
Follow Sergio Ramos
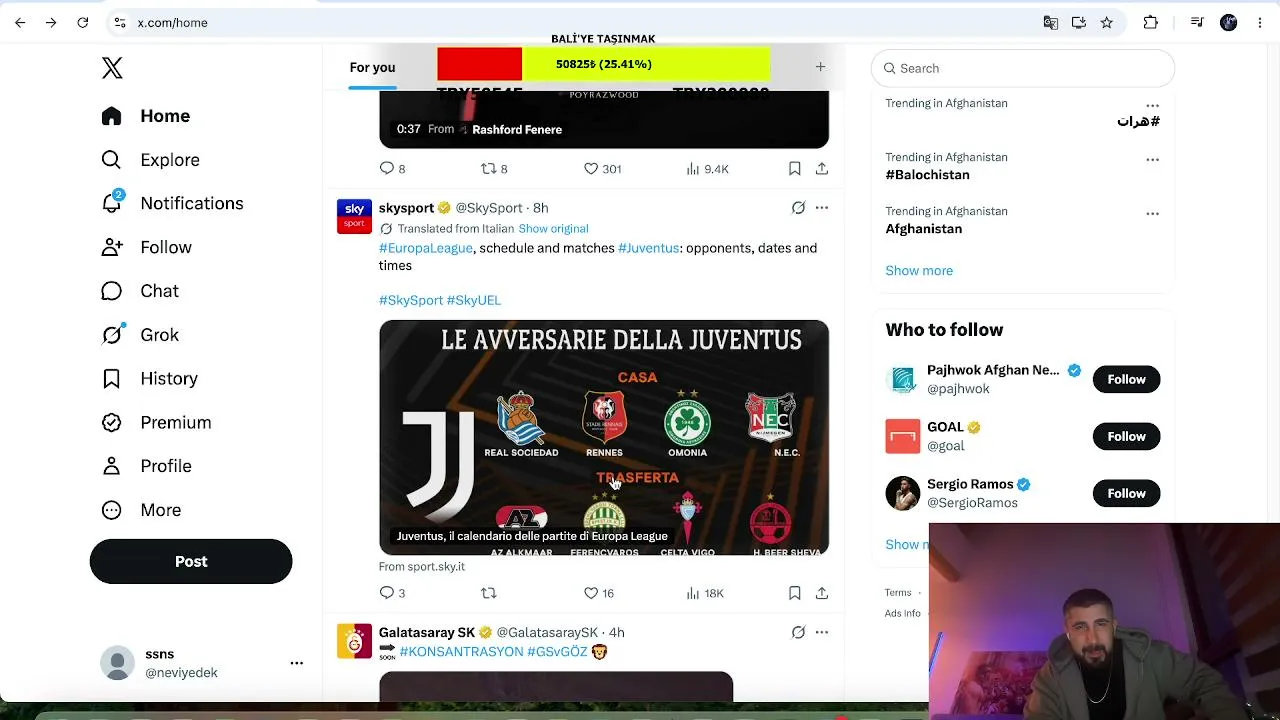pyautogui.click(x=1126, y=493)
